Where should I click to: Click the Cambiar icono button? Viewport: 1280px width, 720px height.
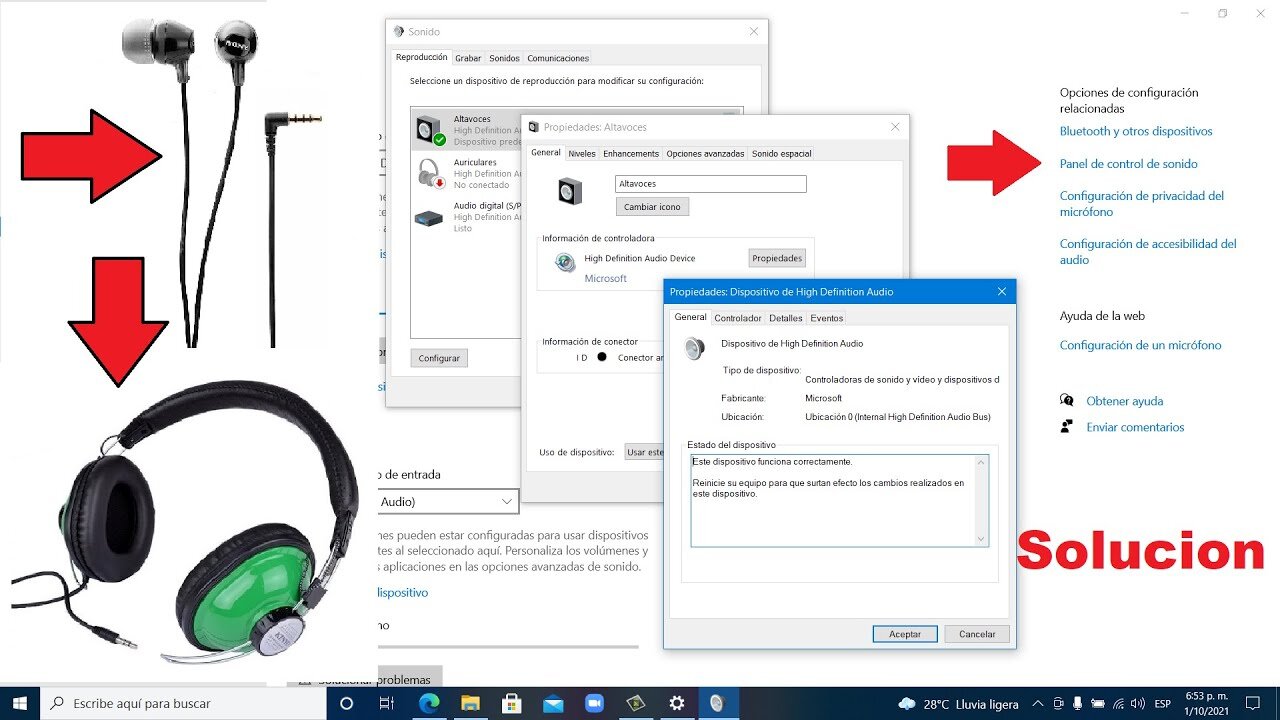coord(652,207)
